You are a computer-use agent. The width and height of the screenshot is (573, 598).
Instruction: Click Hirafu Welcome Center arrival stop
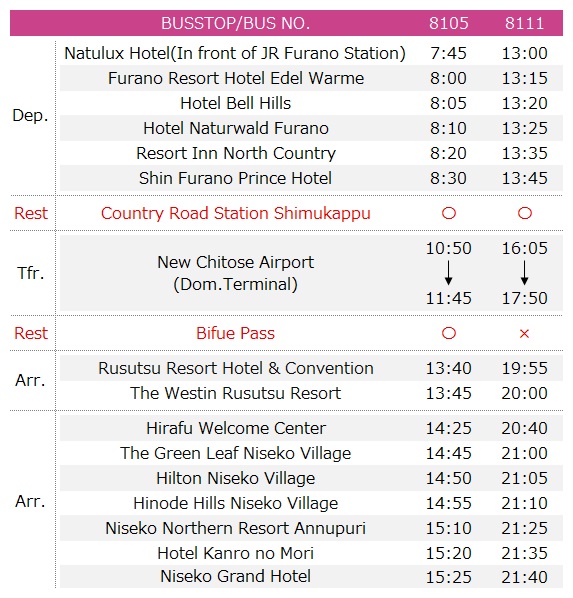click(236, 428)
